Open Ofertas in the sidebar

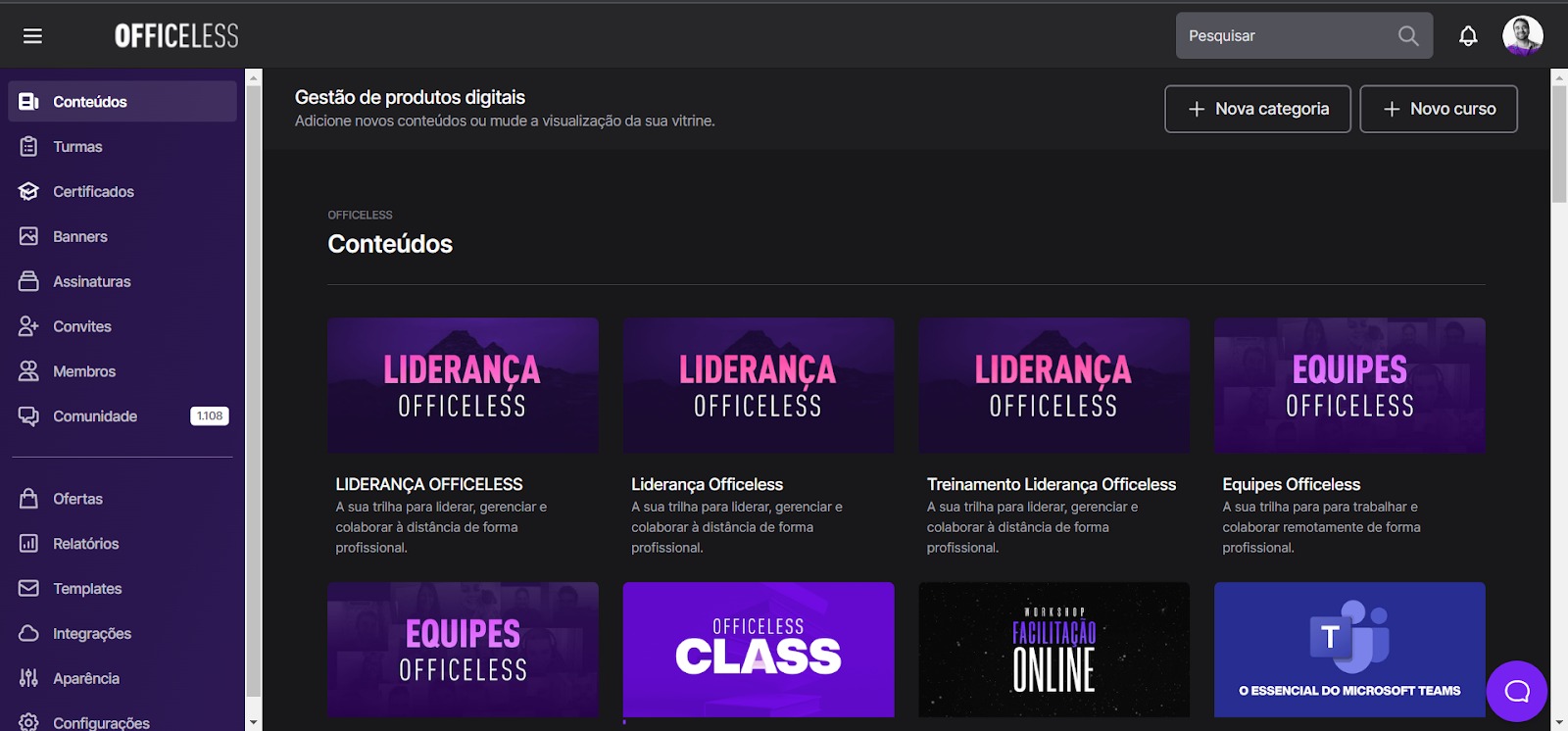coord(122,499)
